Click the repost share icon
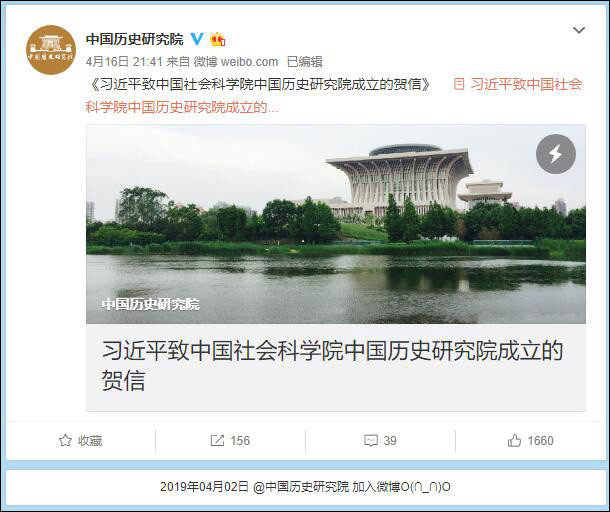The image size is (610, 512). pos(217,440)
